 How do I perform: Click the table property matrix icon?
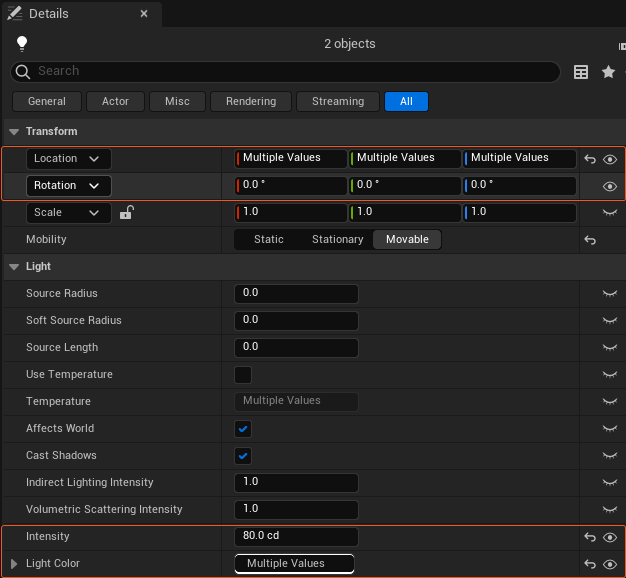[581, 72]
